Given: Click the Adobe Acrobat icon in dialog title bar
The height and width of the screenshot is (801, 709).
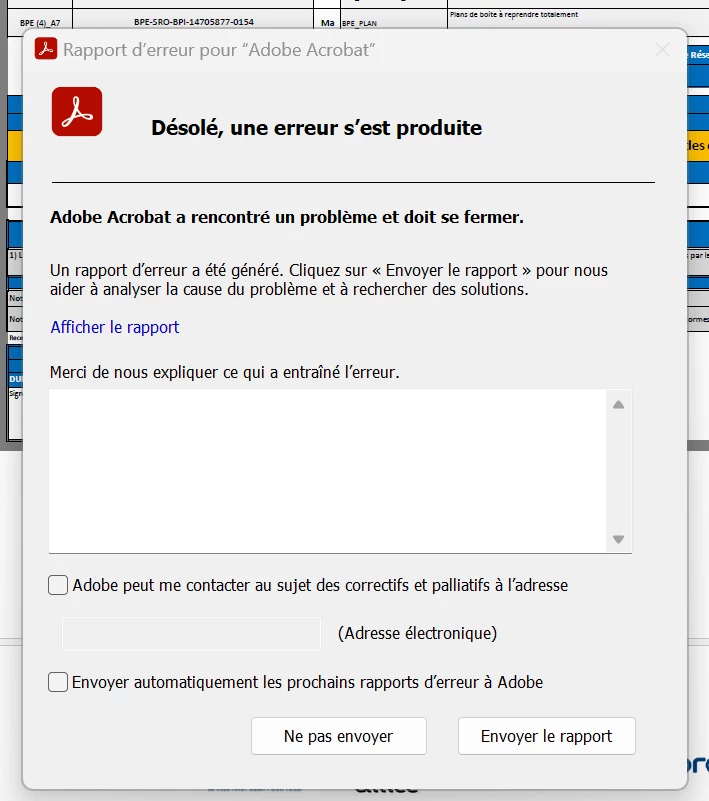Looking at the screenshot, I should click(x=46, y=49).
